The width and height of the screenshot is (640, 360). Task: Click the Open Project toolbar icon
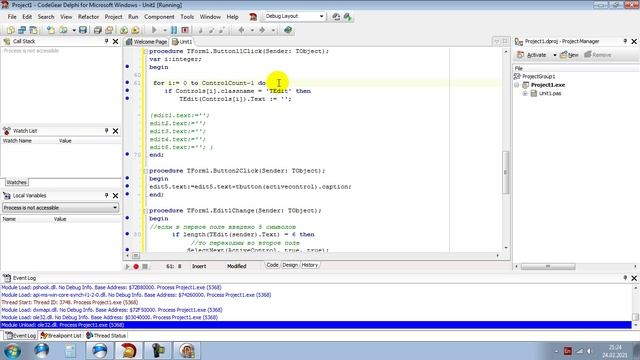[x=109, y=30]
